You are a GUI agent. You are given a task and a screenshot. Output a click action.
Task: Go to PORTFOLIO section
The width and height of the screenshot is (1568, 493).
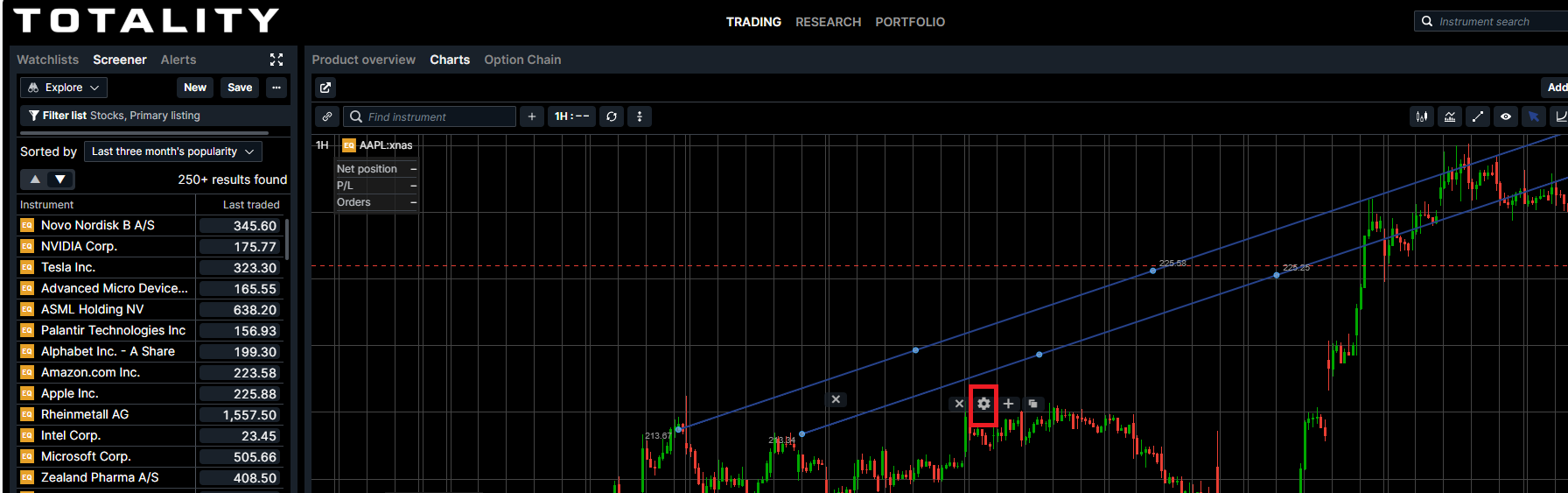910,22
